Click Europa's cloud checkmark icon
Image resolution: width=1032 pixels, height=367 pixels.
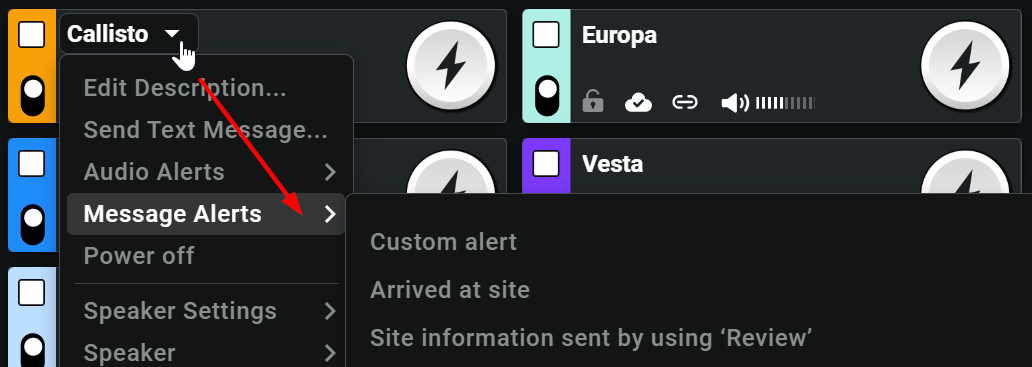point(638,103)
